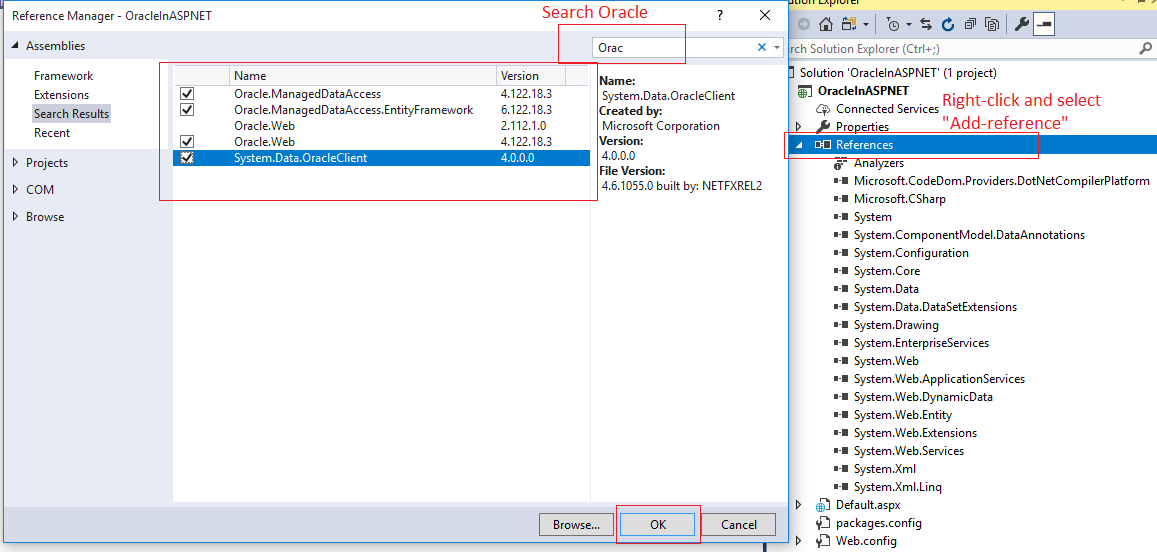This screenshot has height=552, width=1157.
Task: Uncheck Oracle.ManagedDataAccess.EntityFramework checkbox
Action: pyautogui.click(x=187, y=110)
